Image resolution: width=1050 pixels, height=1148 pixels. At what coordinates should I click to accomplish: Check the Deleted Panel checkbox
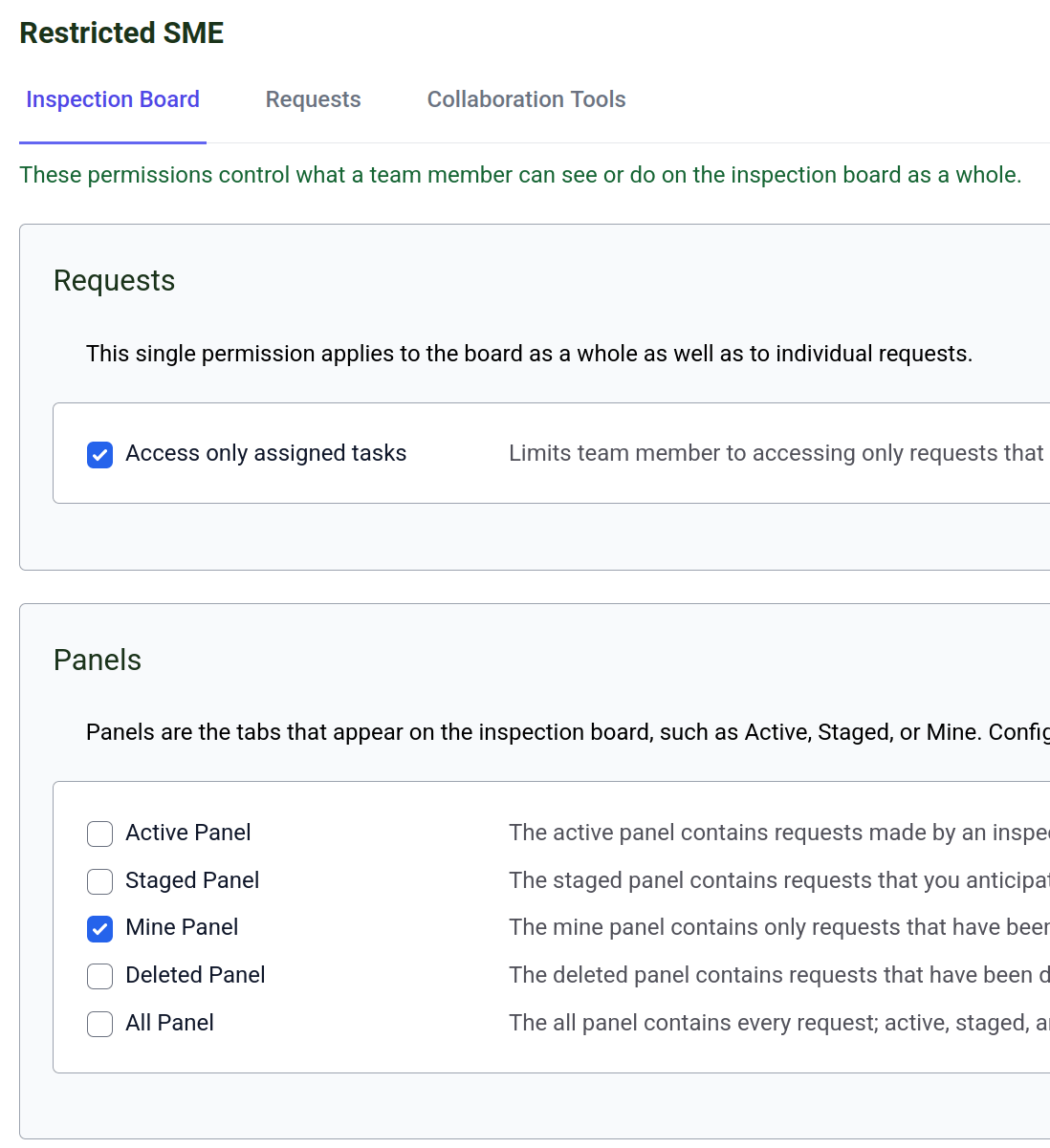(100, 976)
